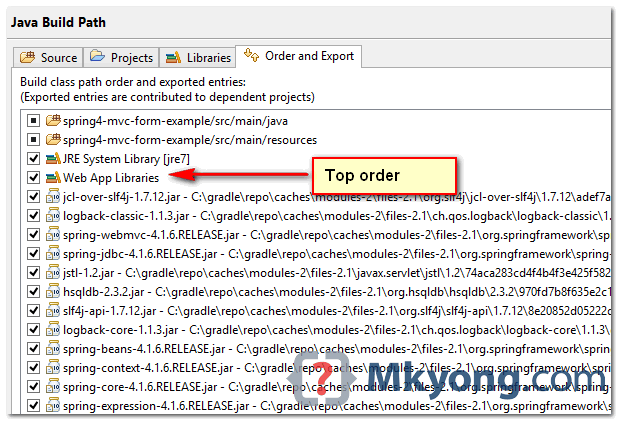Click jar icon of logback-classic-1.1.3.jar
Image resolution: width=618 pixels, height=421 pixels.
53,215
